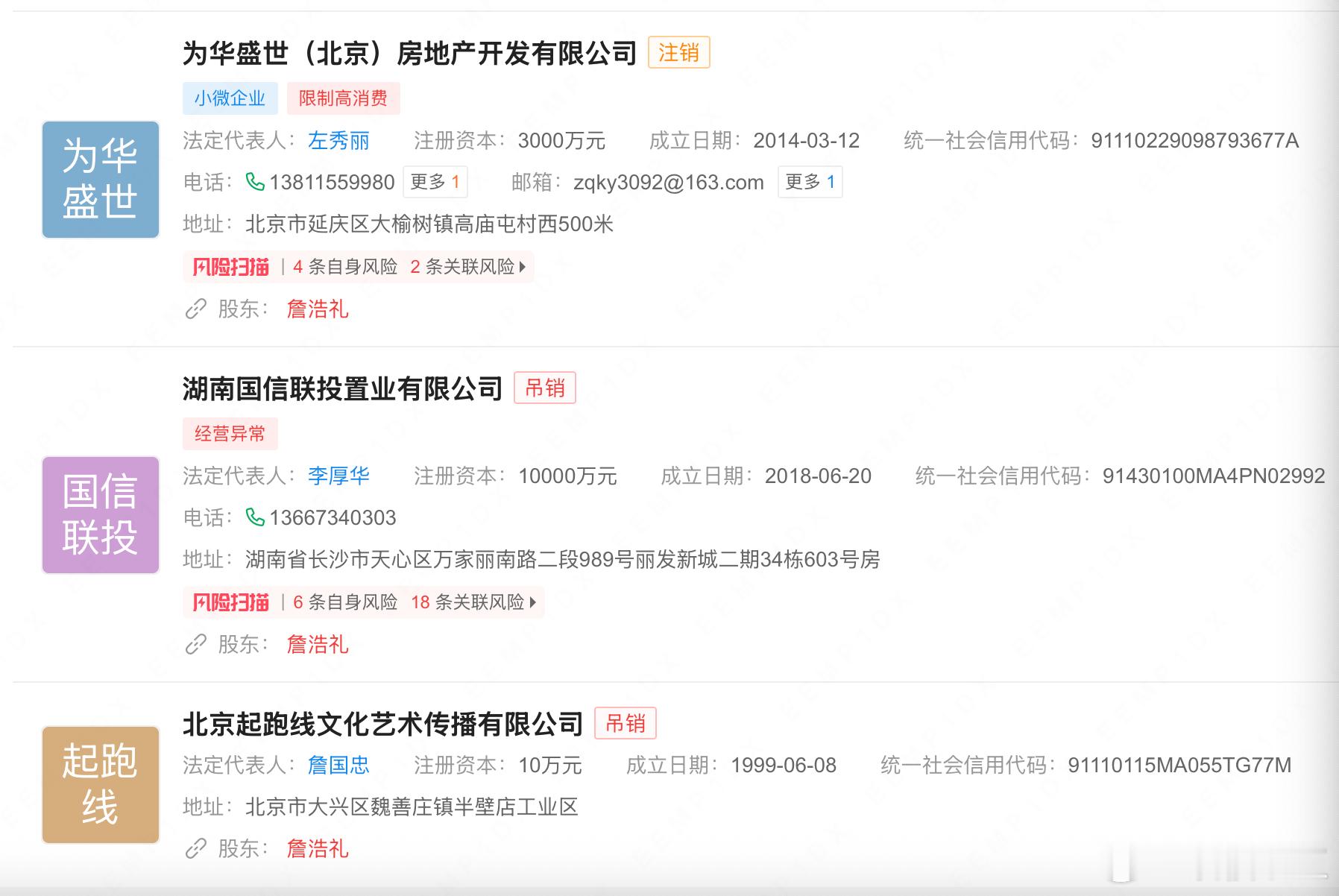Click the 为华盛世 blue company avatar

[100, 179]
